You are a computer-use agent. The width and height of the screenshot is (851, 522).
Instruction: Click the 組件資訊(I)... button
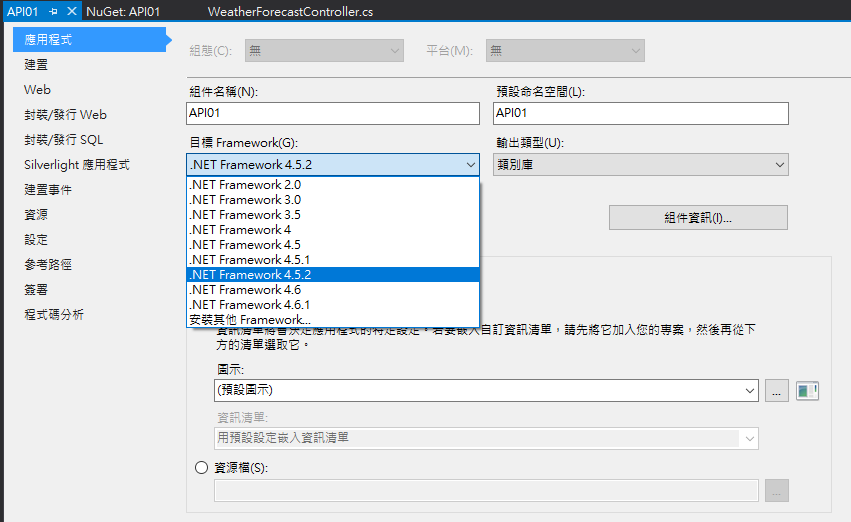pos(698,218)
